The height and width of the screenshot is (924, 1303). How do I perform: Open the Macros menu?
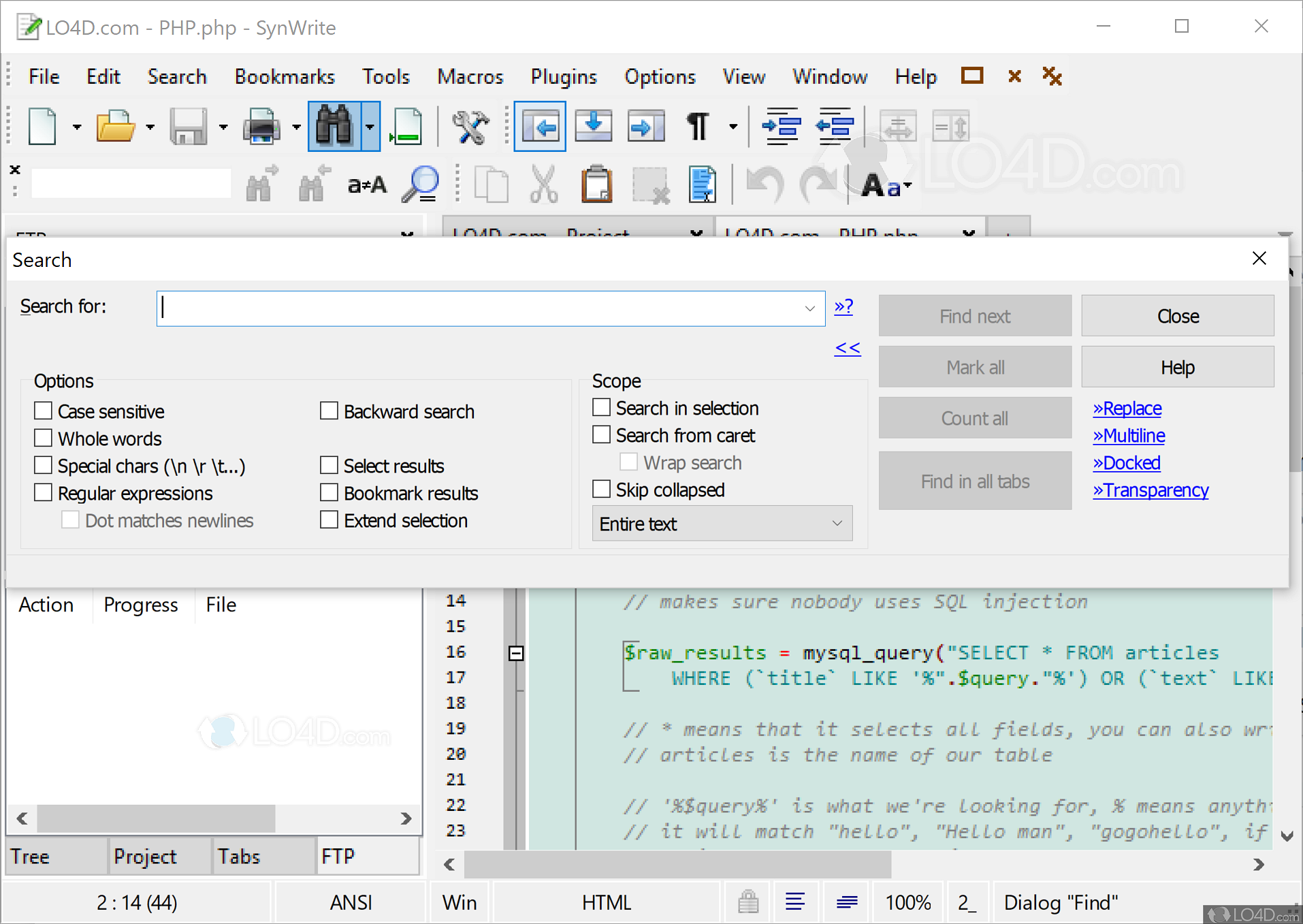[x=470, y=76]
